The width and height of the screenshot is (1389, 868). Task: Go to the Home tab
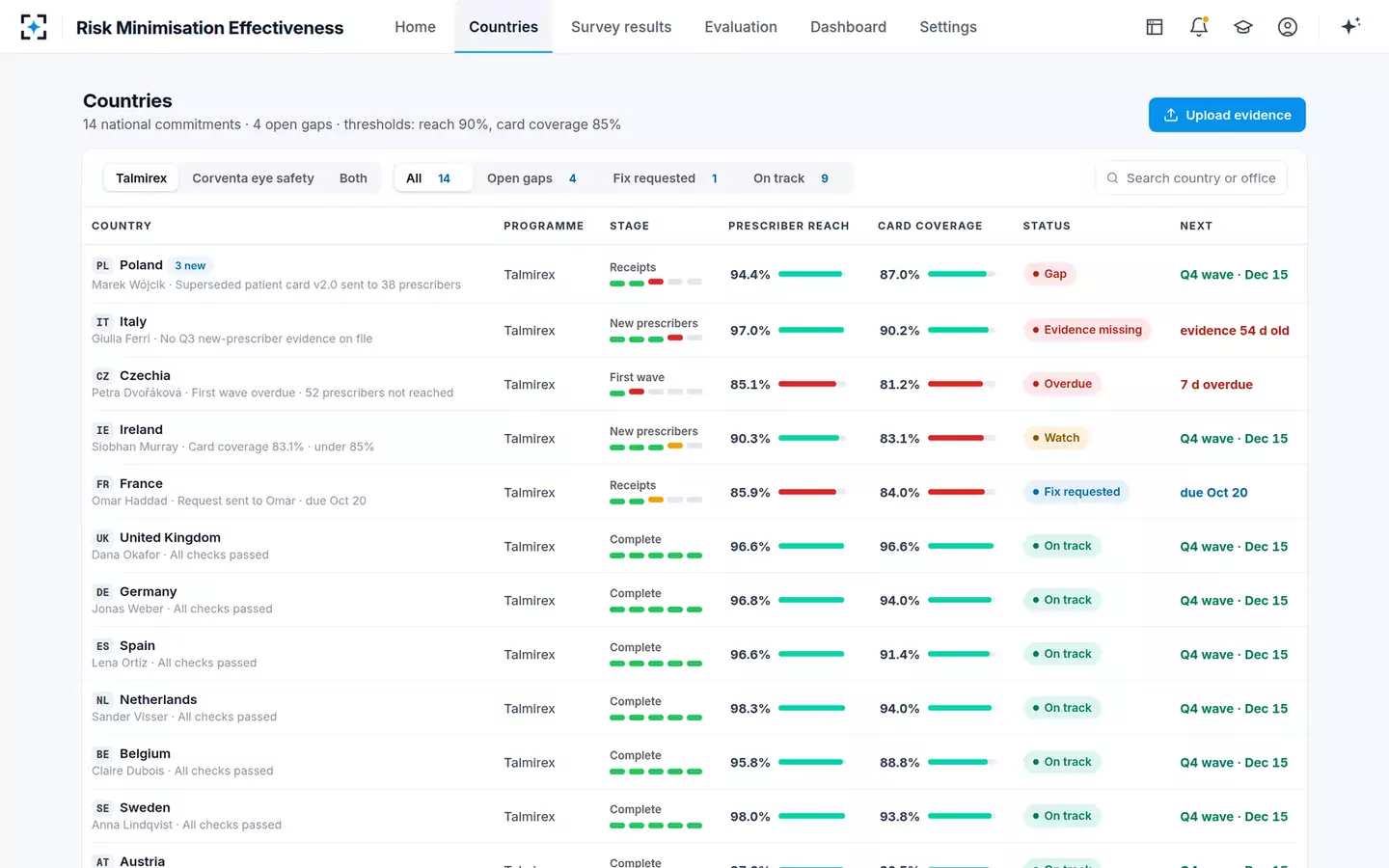[x=415, y=27]
